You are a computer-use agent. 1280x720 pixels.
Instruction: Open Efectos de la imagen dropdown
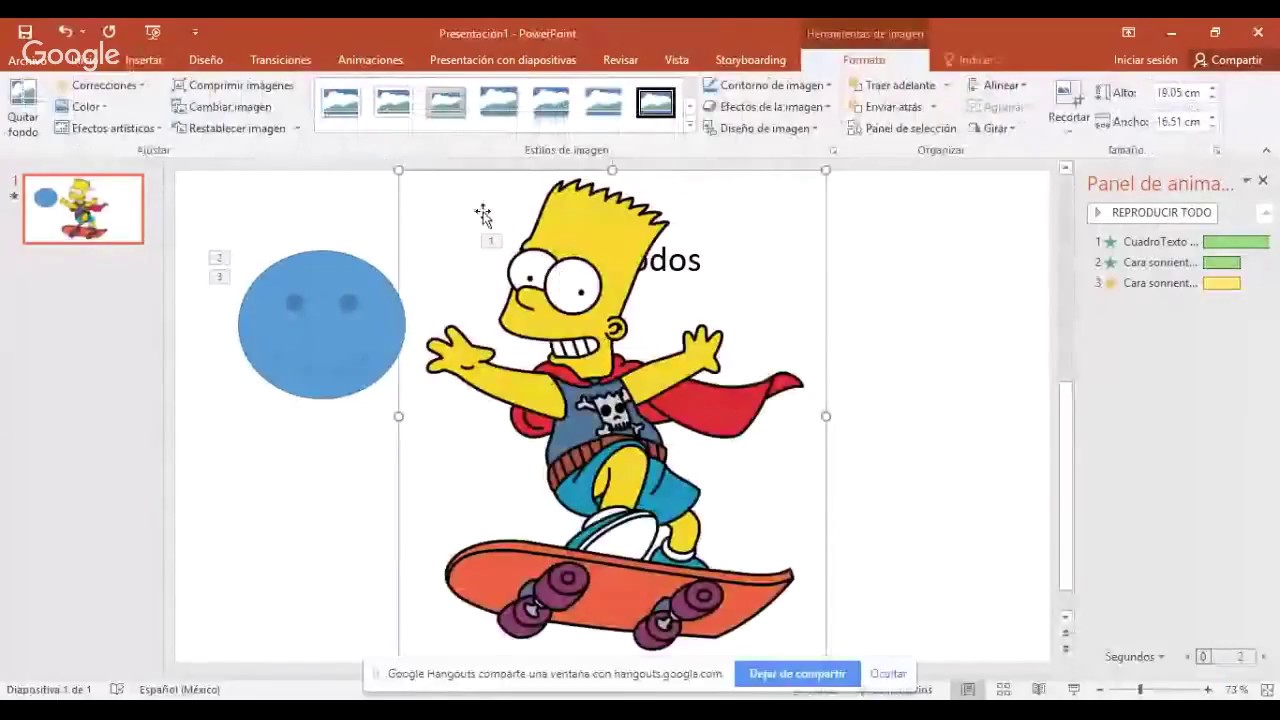767,107
